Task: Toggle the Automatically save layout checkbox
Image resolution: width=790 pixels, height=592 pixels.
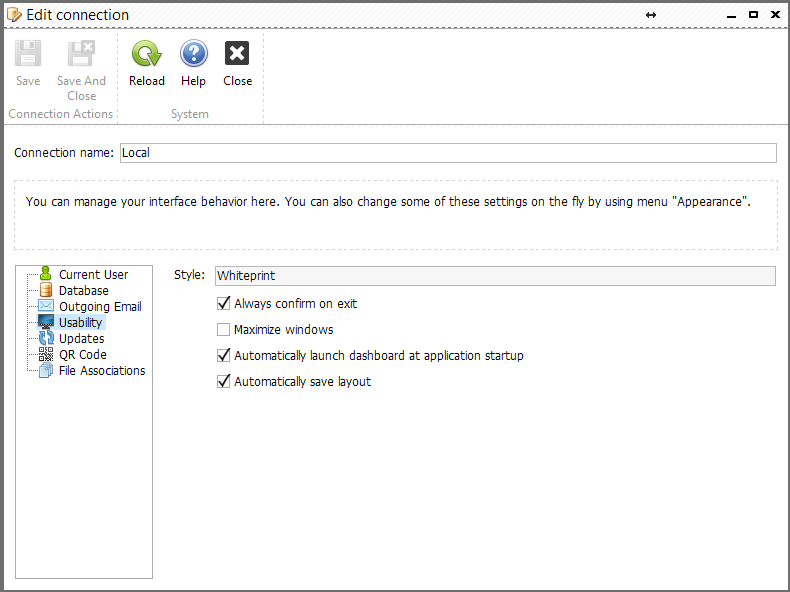Action: pos(223,381)
